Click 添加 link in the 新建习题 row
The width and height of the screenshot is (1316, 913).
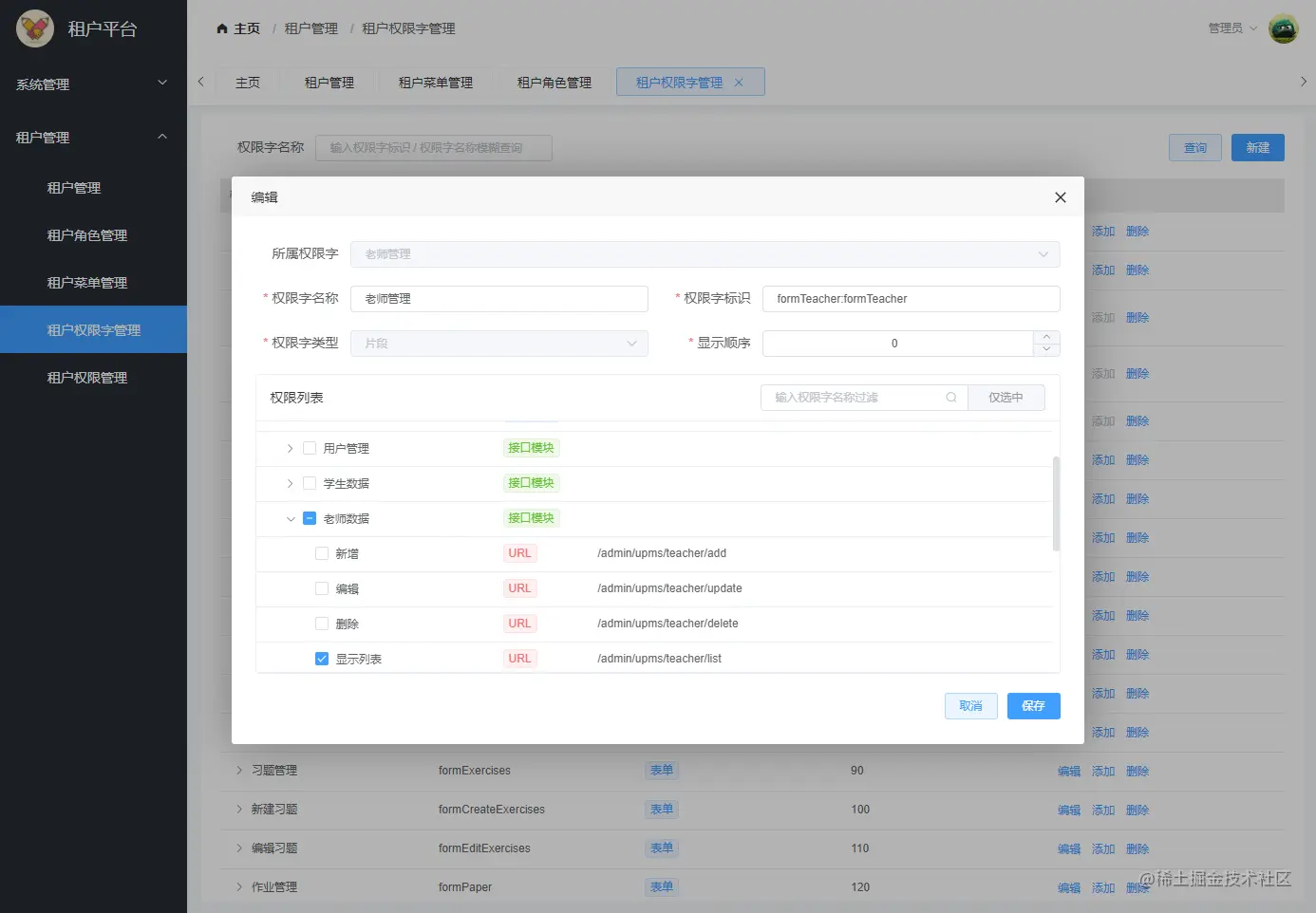tap(1103, 811)
